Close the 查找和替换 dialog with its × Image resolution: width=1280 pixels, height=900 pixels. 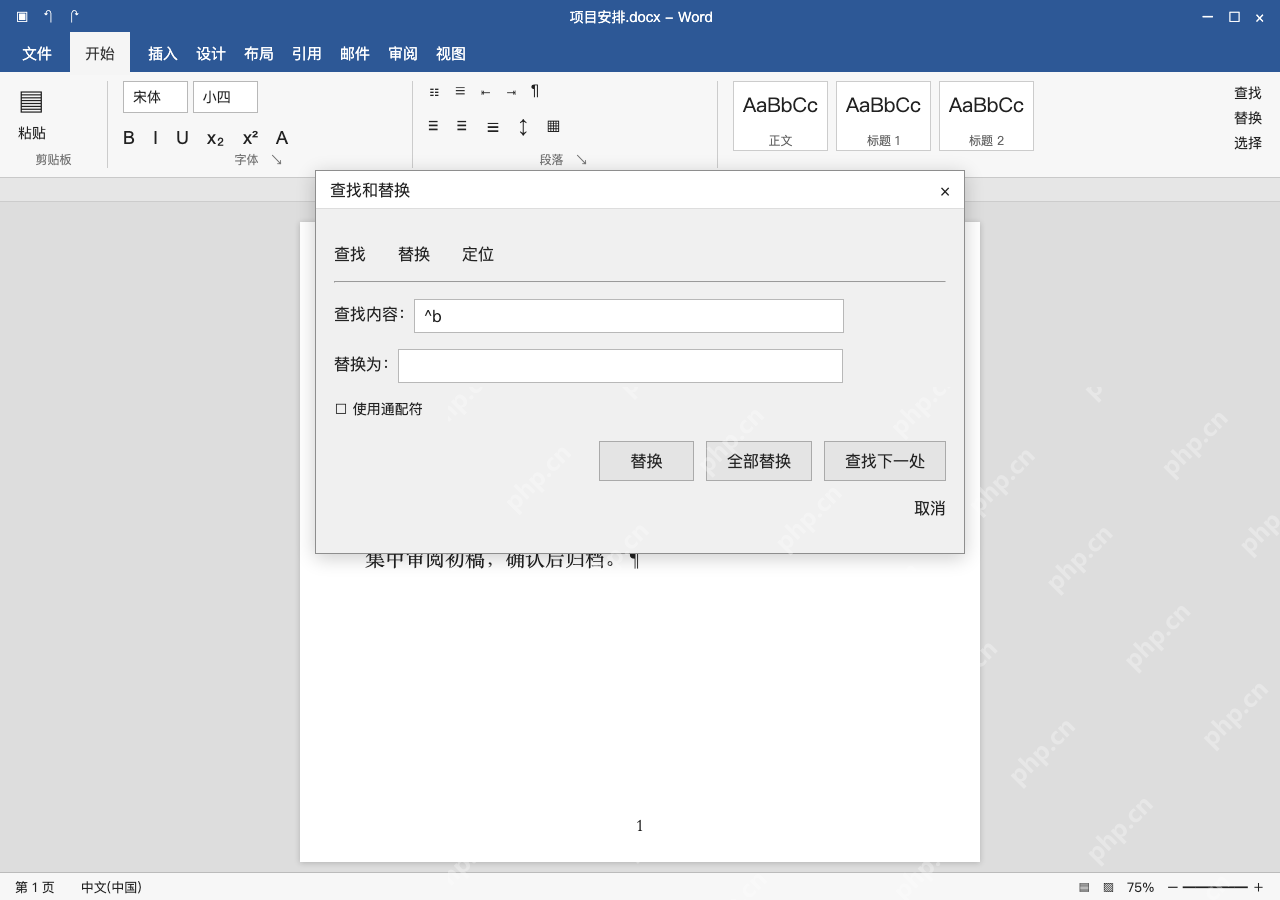click(x=945, y=191)
